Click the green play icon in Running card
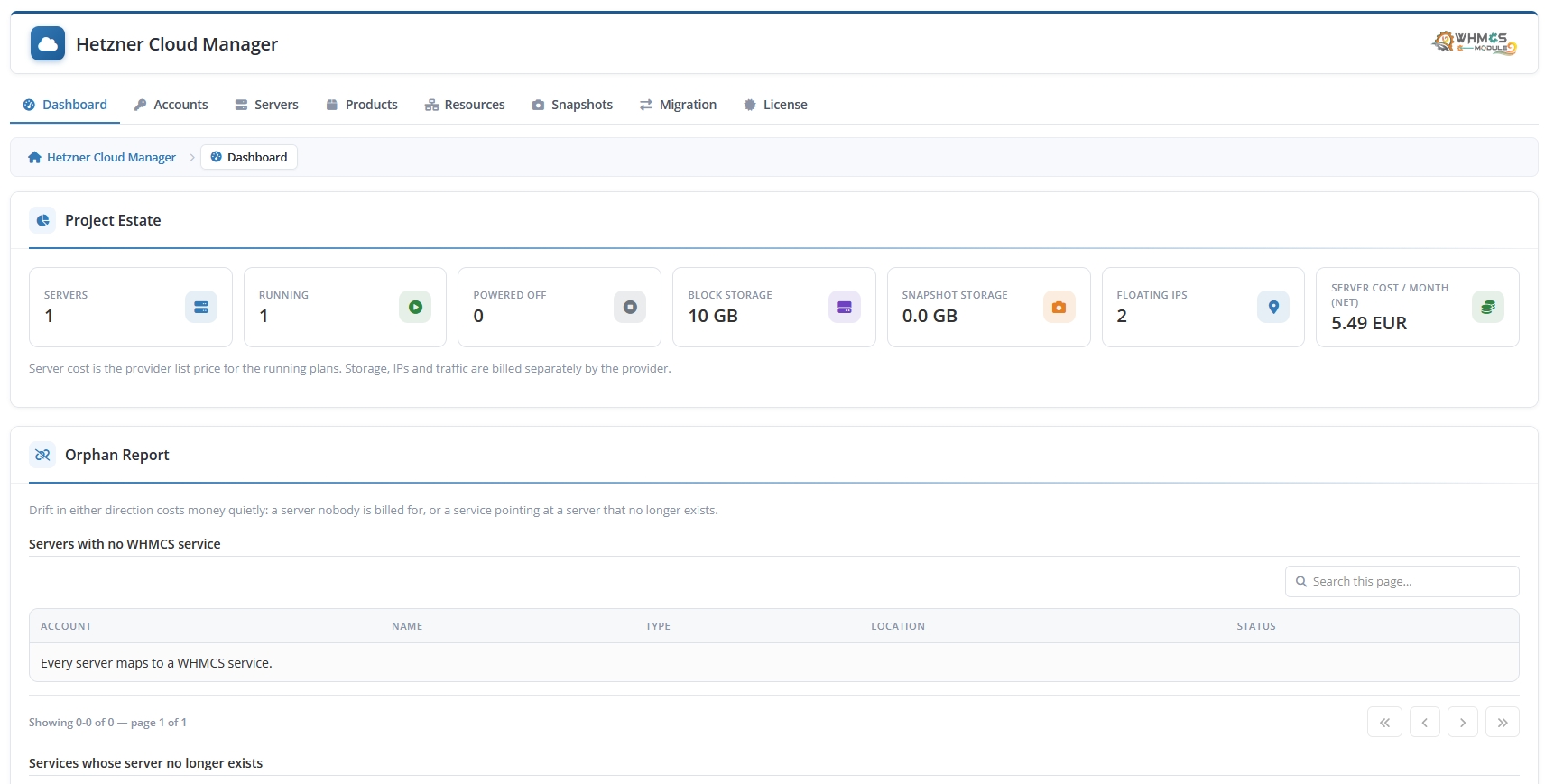The height and width of the screenshot is (784, 1545). (415, 307)
